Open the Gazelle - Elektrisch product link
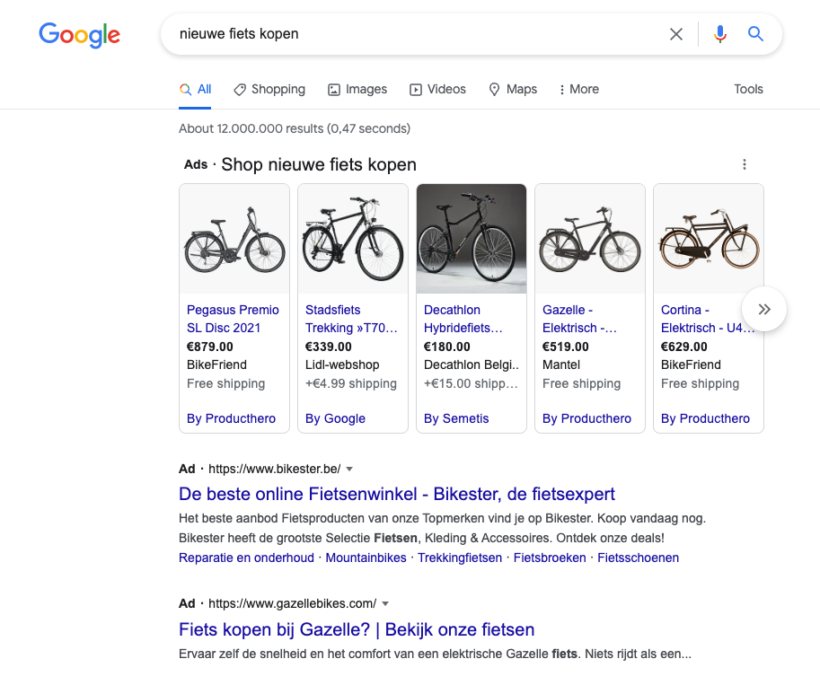Viewport: 820px width, 694px height. [579, 319]
